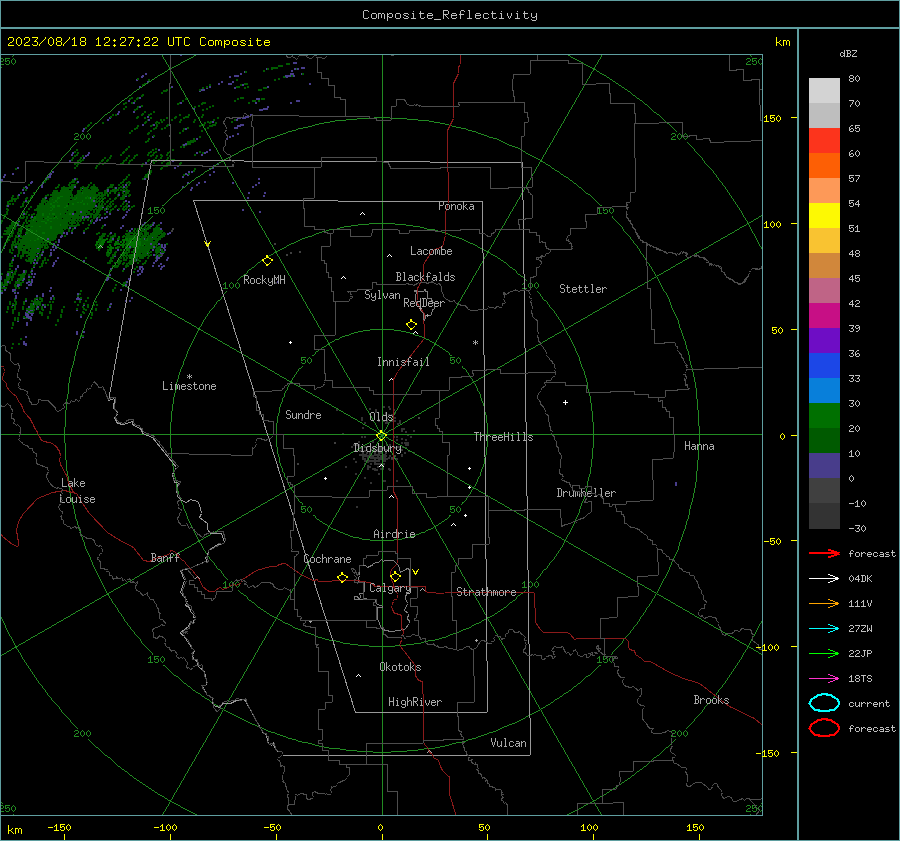This screenshot has width=900, height=841.
Task: Click the Lake Louise label
Action: click(x=77, y=491)
